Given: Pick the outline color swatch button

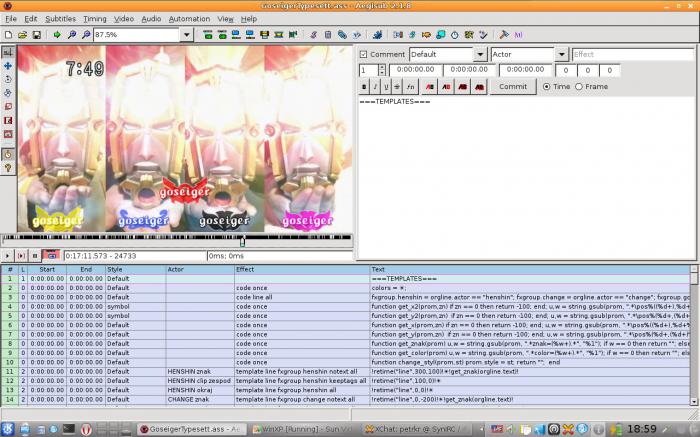Looking at the screenshot, I should [462, 87].
